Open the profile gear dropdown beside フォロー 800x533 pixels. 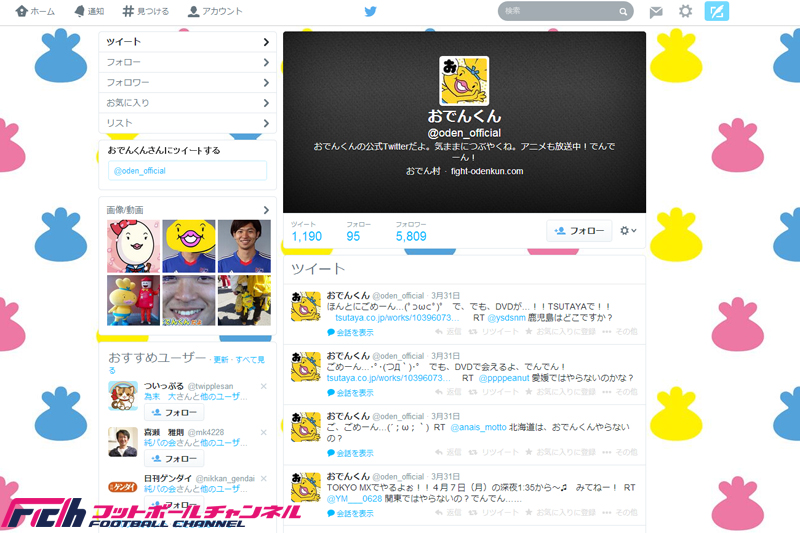[x=628, y=231]
